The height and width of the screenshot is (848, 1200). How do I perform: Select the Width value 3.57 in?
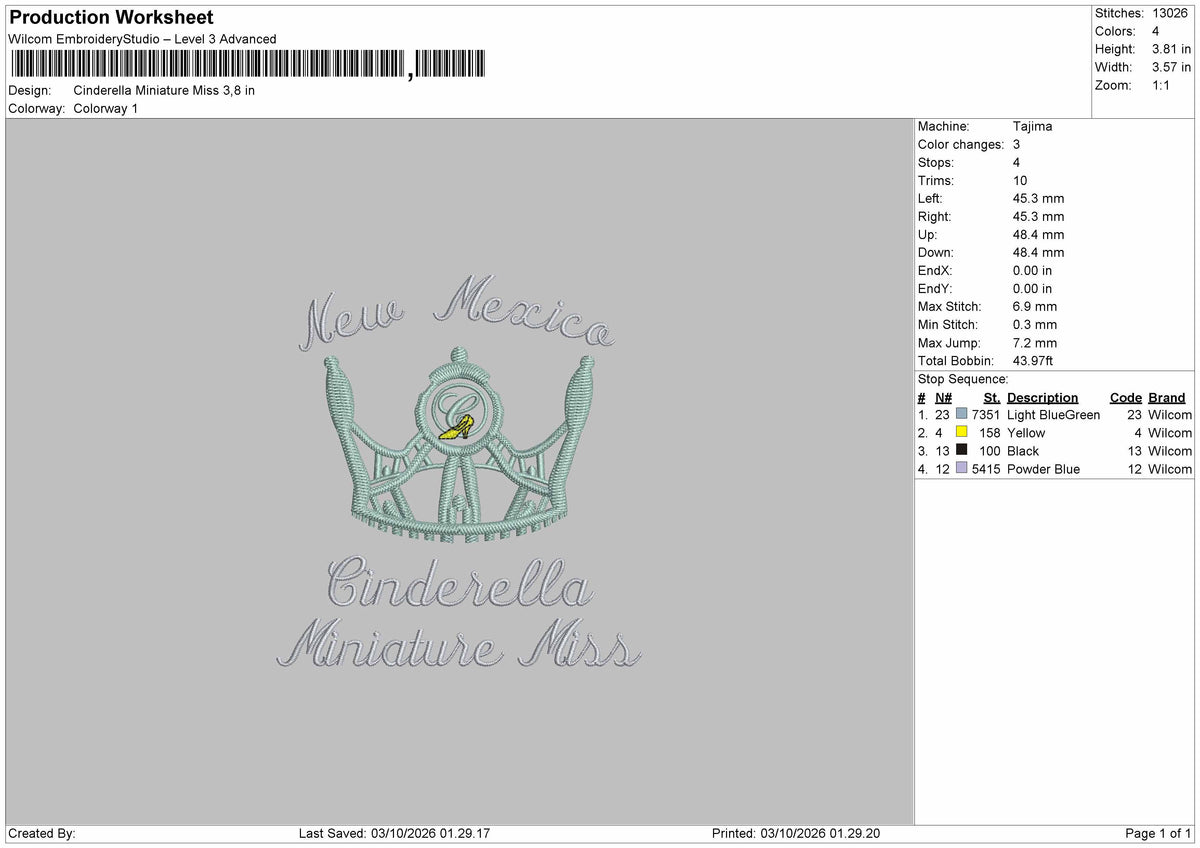pos(1171,67)
